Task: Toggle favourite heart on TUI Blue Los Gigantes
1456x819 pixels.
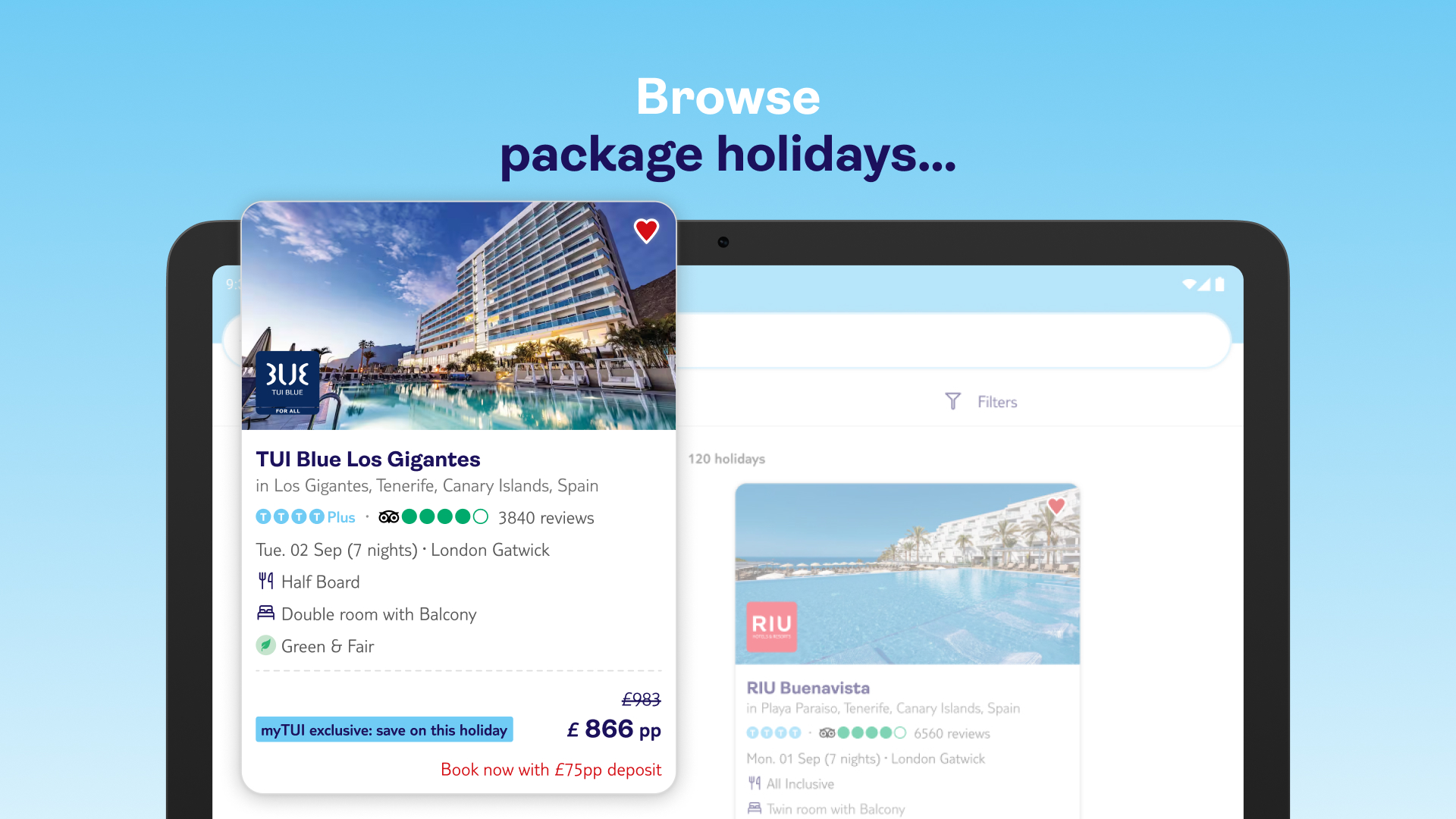Action: click(646, 231)
